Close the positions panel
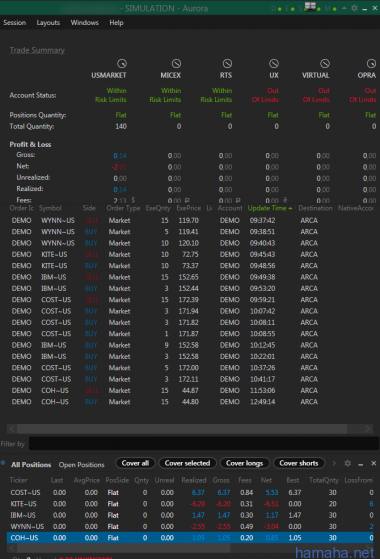The height and width of the screenshot is (559, 380). tap(374, 463)
